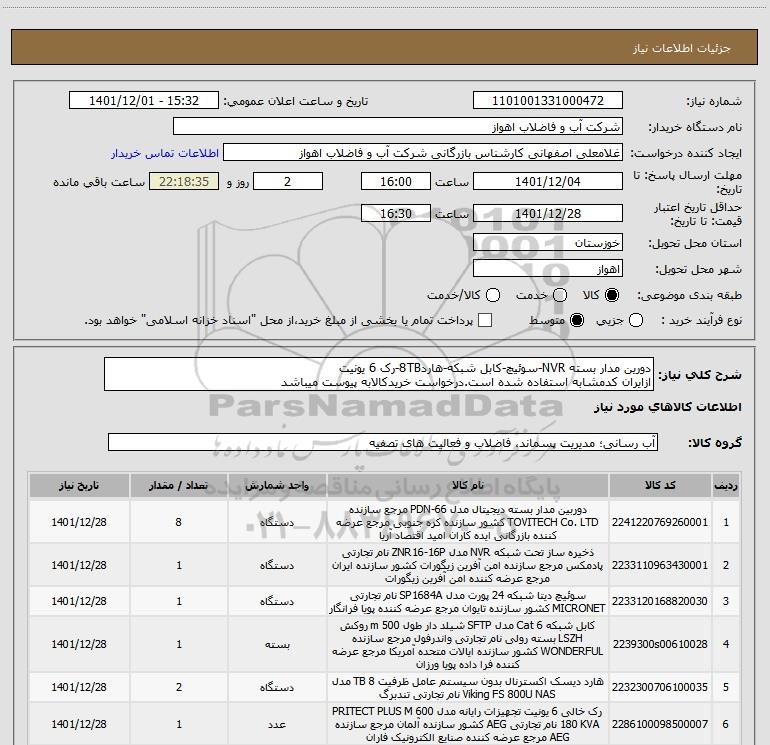
Task: Select the متوسط purchase type radio
Action: point(577,320)
